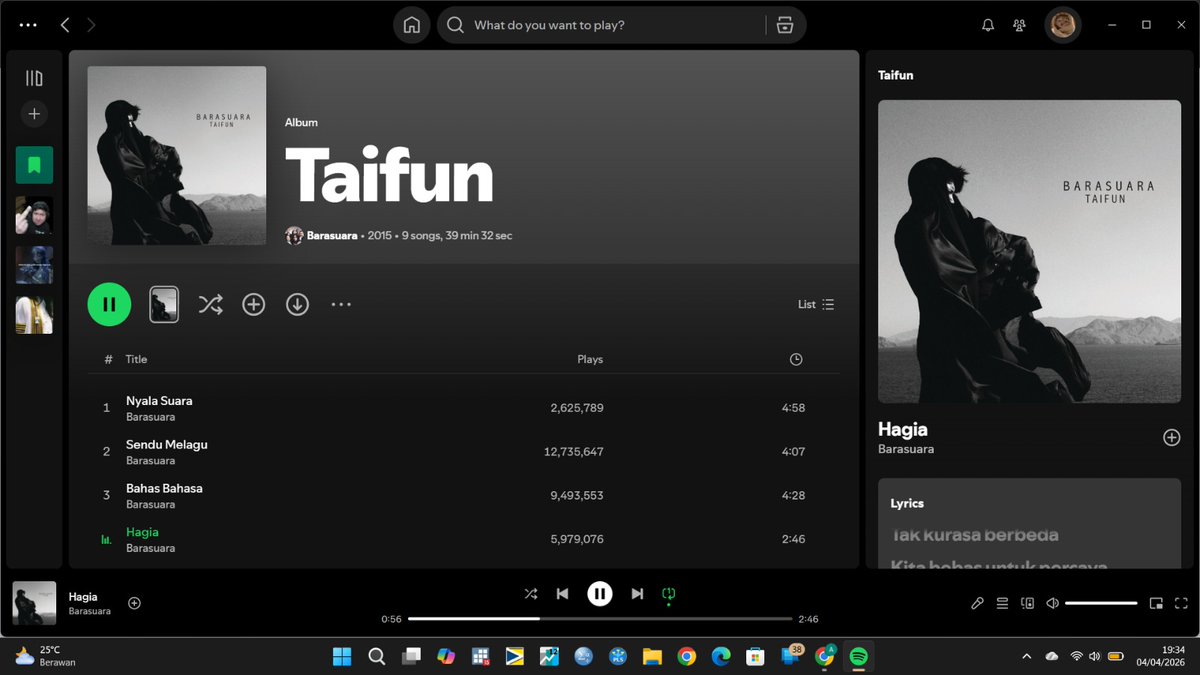This screenshot has height=675, width=1200.
Task: Skip to next track
Action: point(637,594)
